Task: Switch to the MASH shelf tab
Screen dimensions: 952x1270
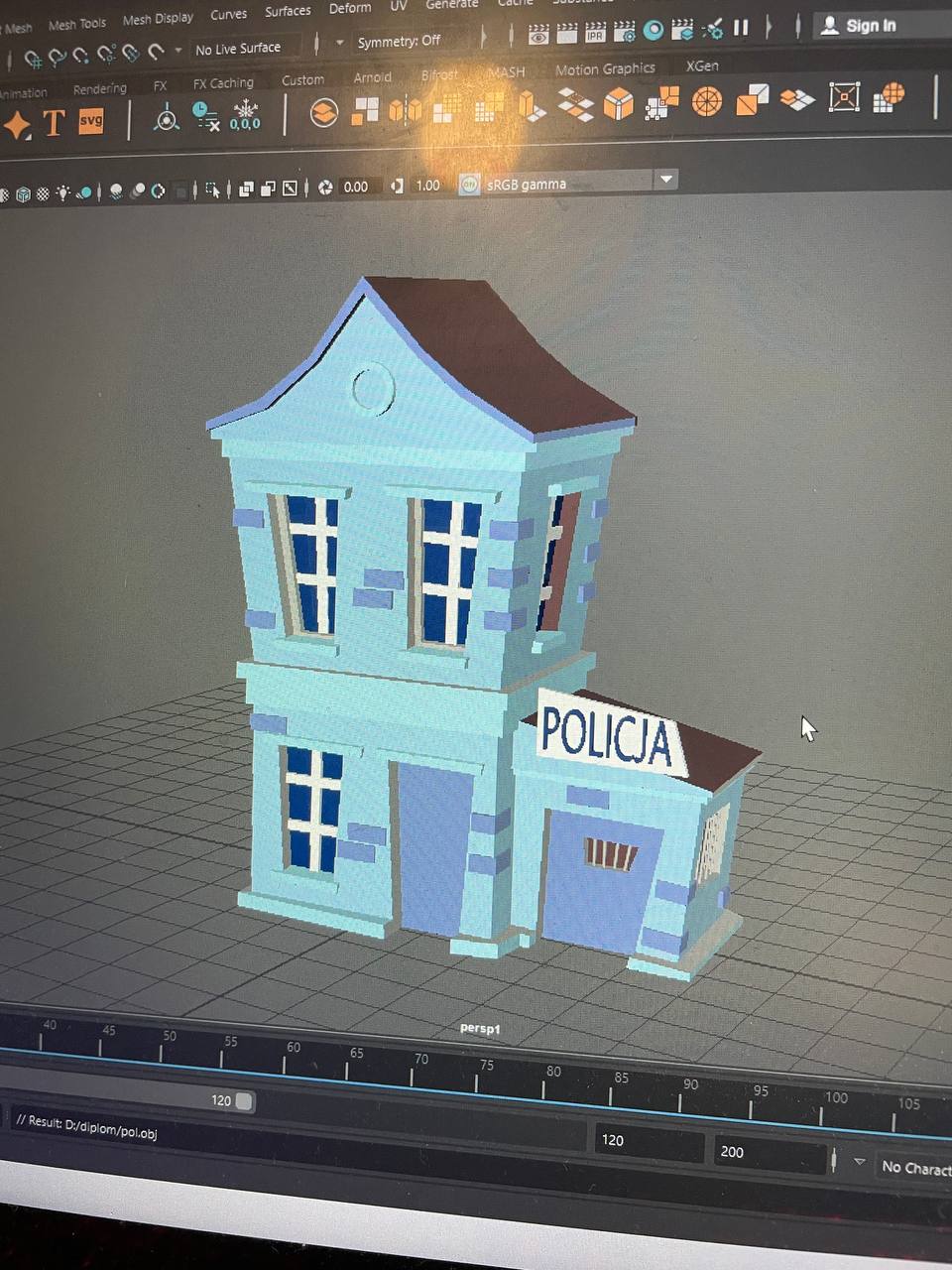Action: (x=507, y=72)
